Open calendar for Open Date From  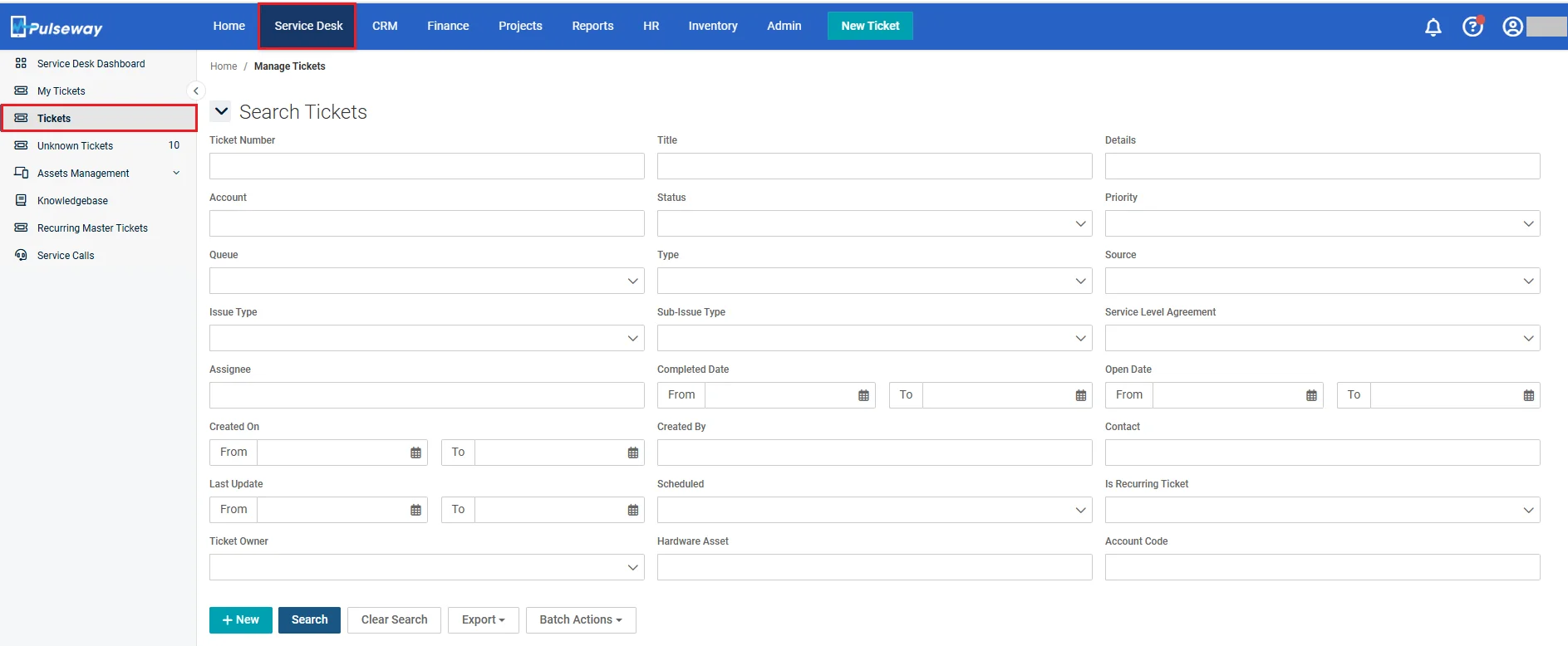pos(1311,395)
